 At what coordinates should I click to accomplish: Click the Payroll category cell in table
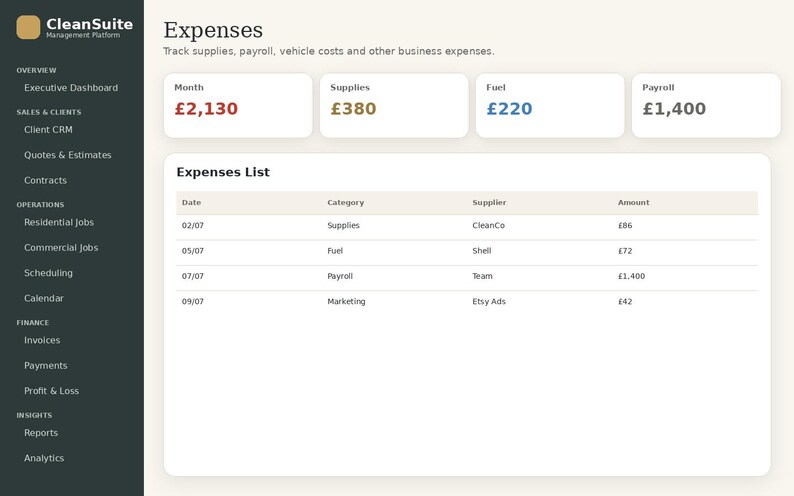pyautogui.click(x=340, y=276)
